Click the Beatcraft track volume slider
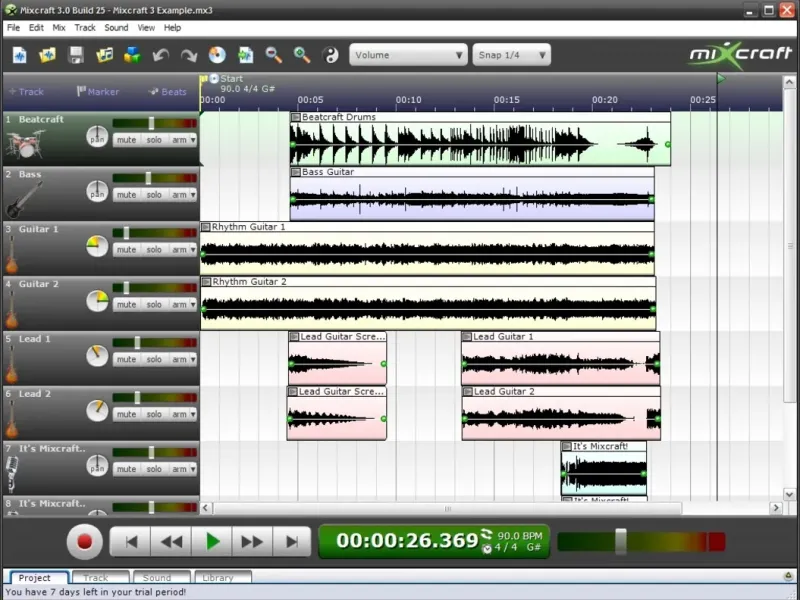800x600 pixels. [x=151, y=123]
